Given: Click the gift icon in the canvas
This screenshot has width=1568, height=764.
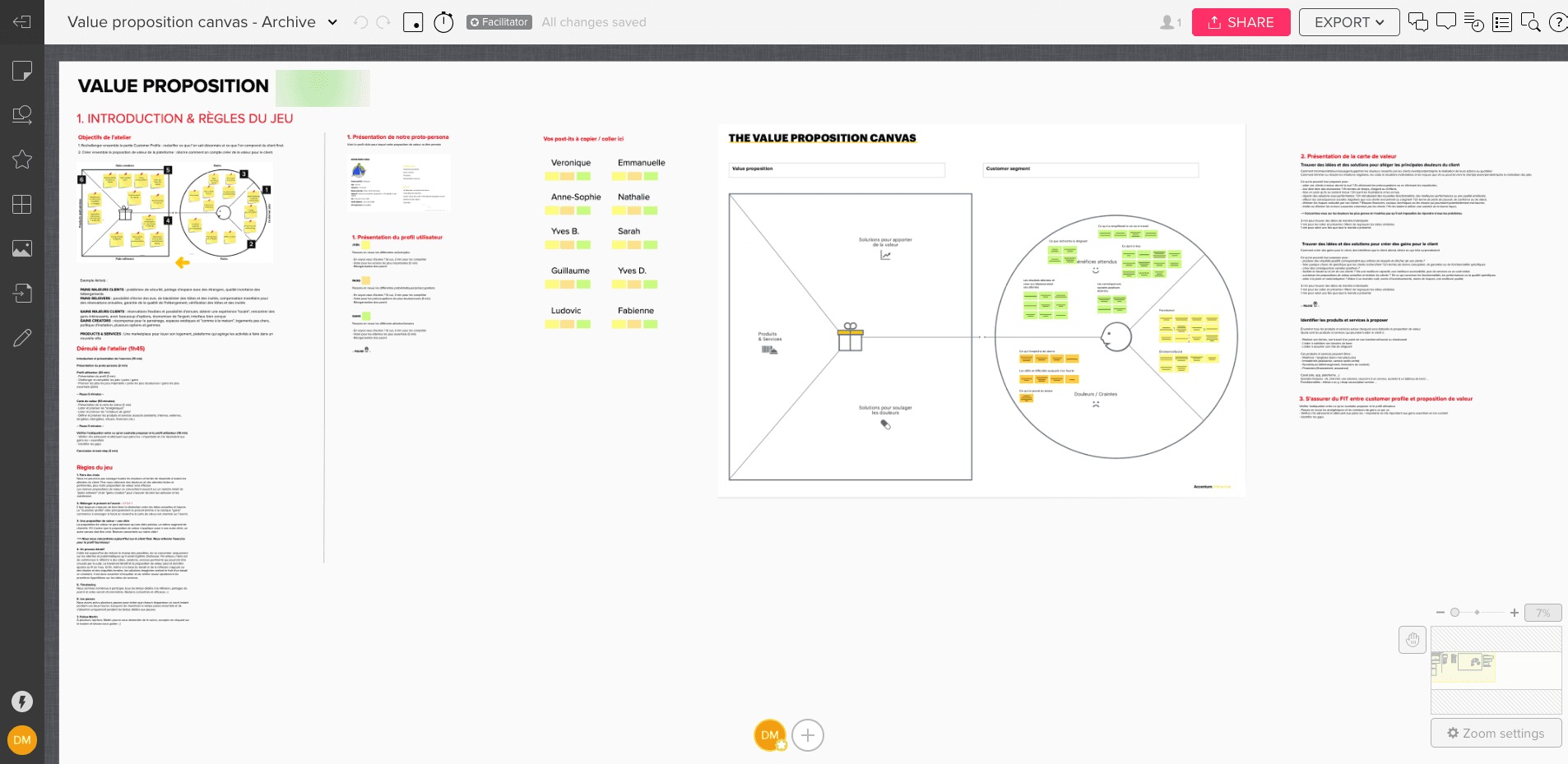Looking at the screenshot, I should (851, 336).
